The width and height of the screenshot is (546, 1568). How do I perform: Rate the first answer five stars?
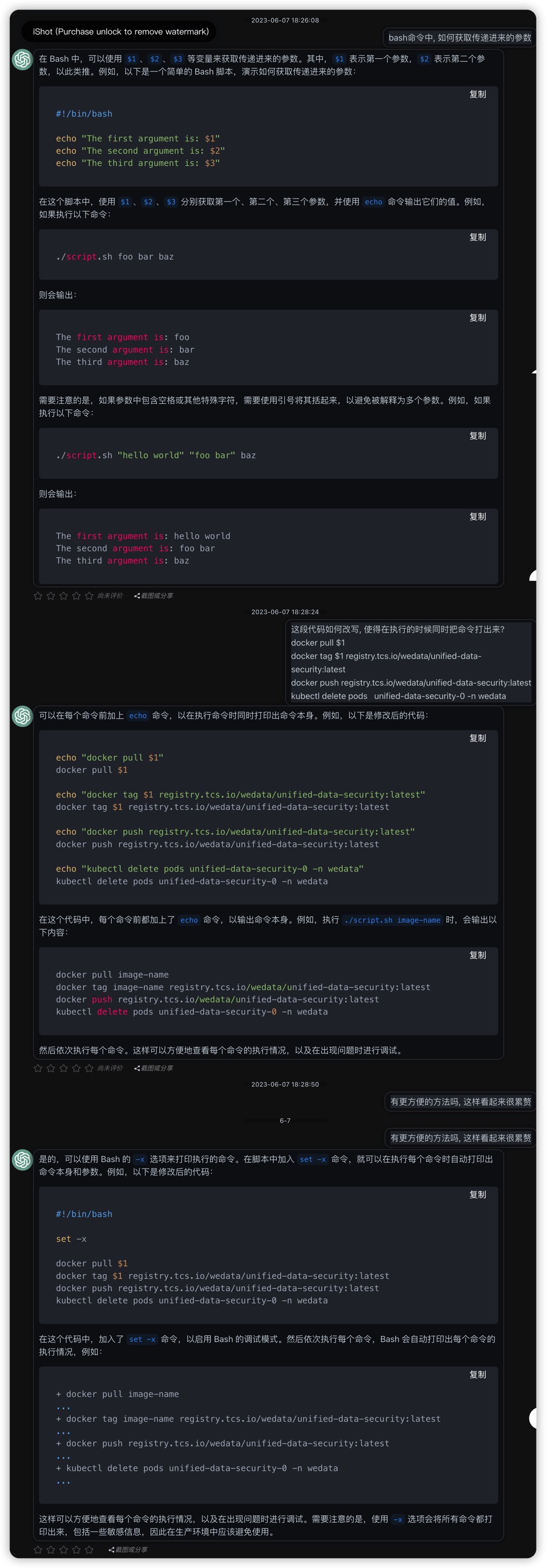tap(90, 596)
